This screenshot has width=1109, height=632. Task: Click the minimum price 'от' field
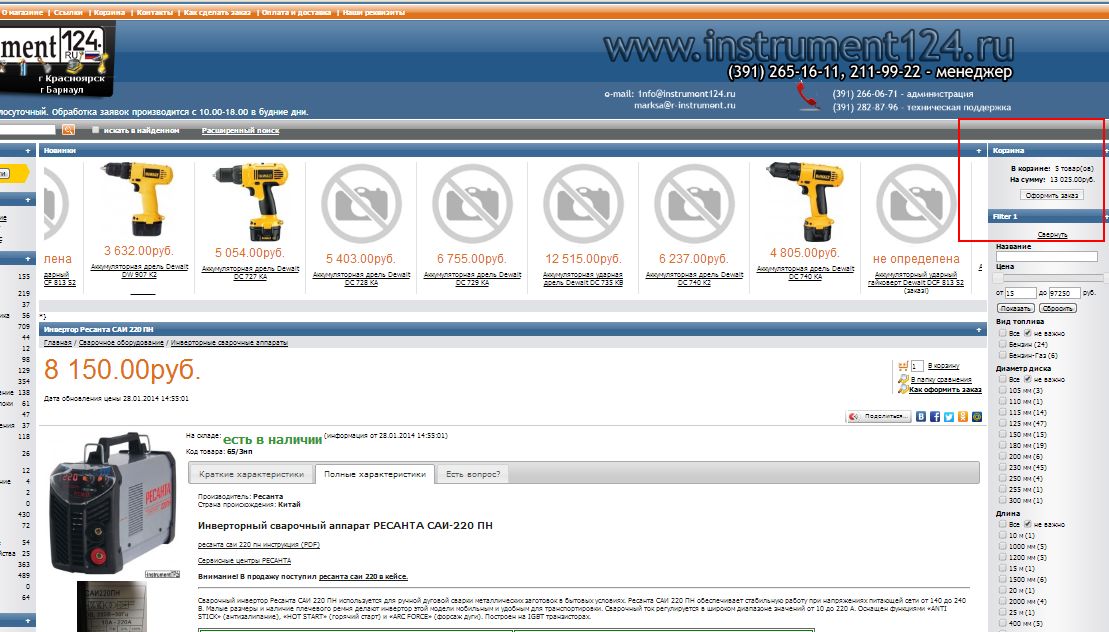pyautogui.click(x=1020, y=293)
